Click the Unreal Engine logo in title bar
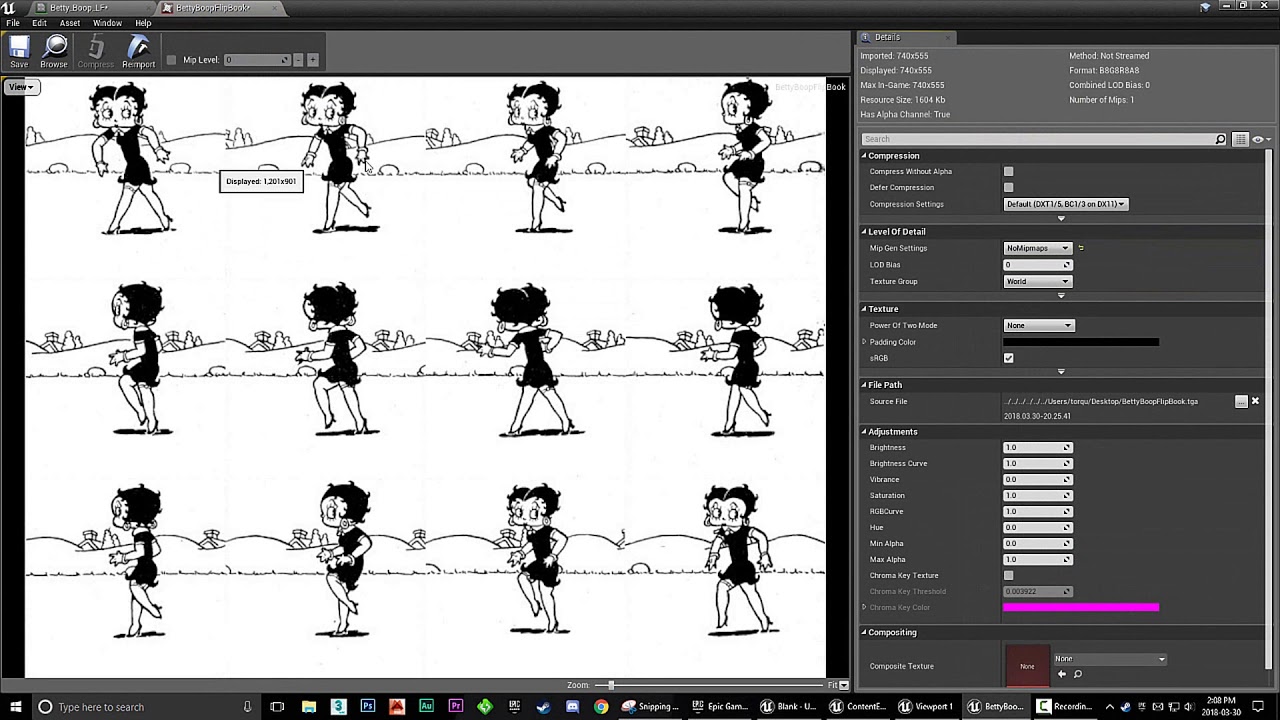The height and width of the screenshot is (720, 1280). 9,8
